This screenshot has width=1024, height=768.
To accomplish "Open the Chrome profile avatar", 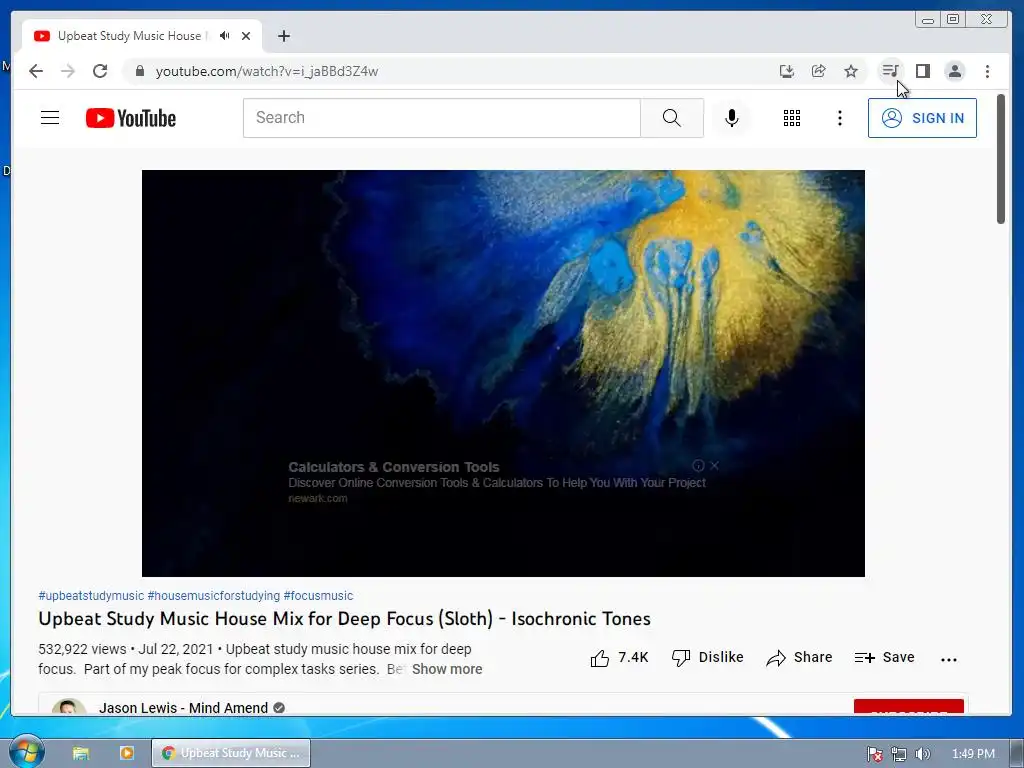I will [x=955, y=71].
